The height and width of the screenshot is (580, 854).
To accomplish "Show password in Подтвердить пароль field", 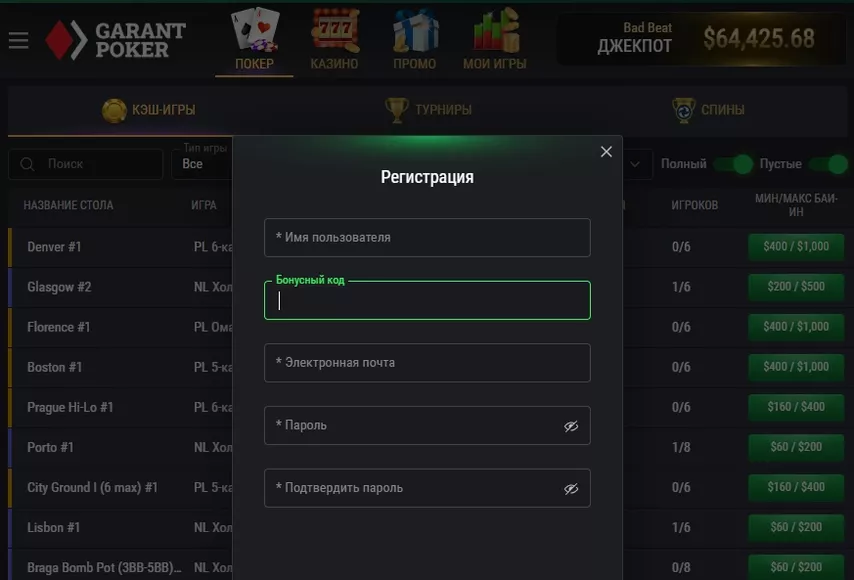I will point(571,489).
